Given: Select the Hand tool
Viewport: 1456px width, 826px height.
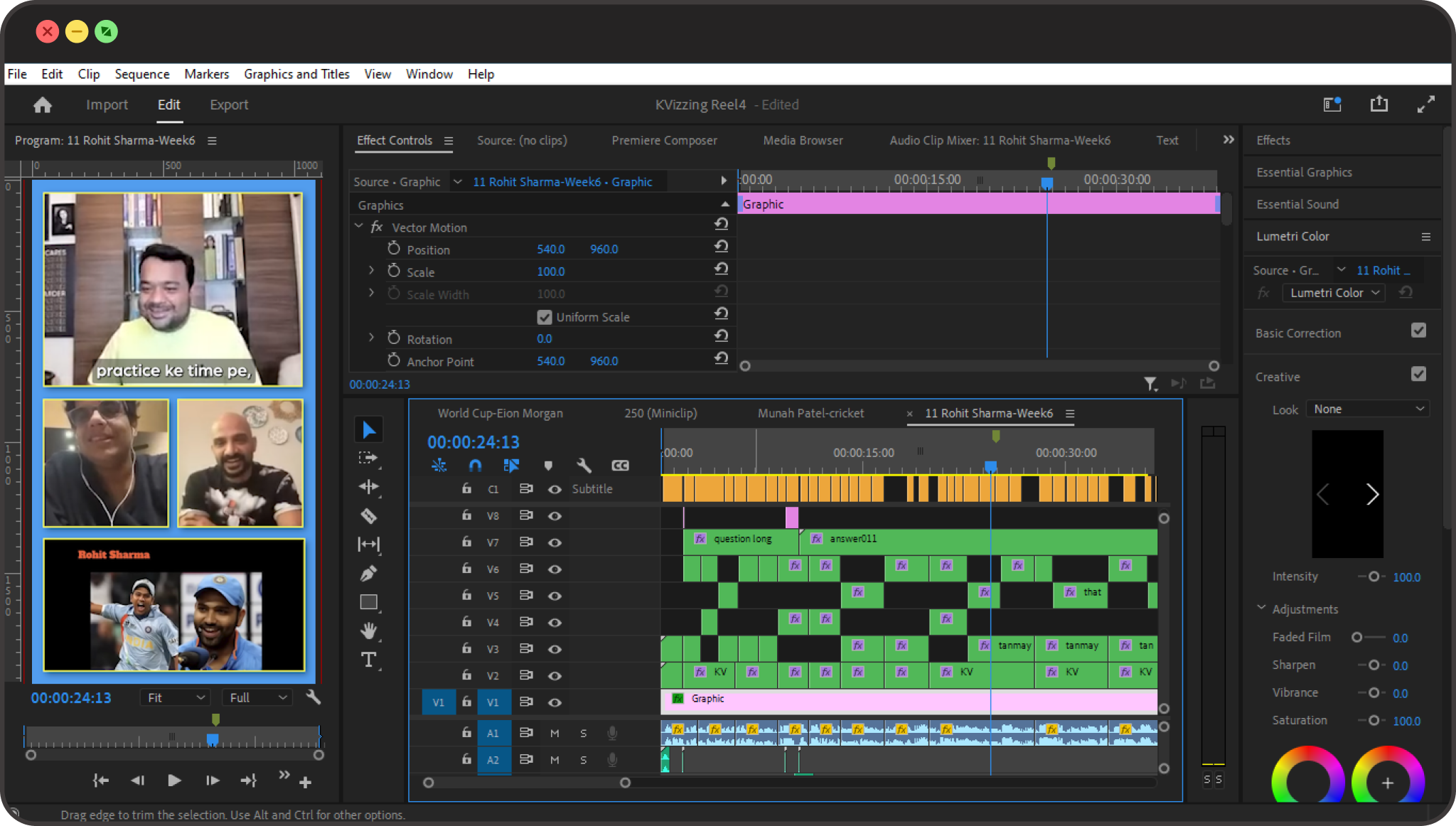Looking at the screenshot, I should (x=368, y=631).
